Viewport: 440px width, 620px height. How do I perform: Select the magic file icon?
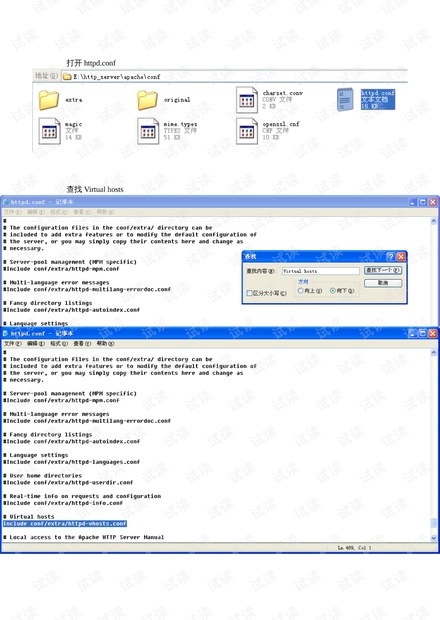click(49, 131)
